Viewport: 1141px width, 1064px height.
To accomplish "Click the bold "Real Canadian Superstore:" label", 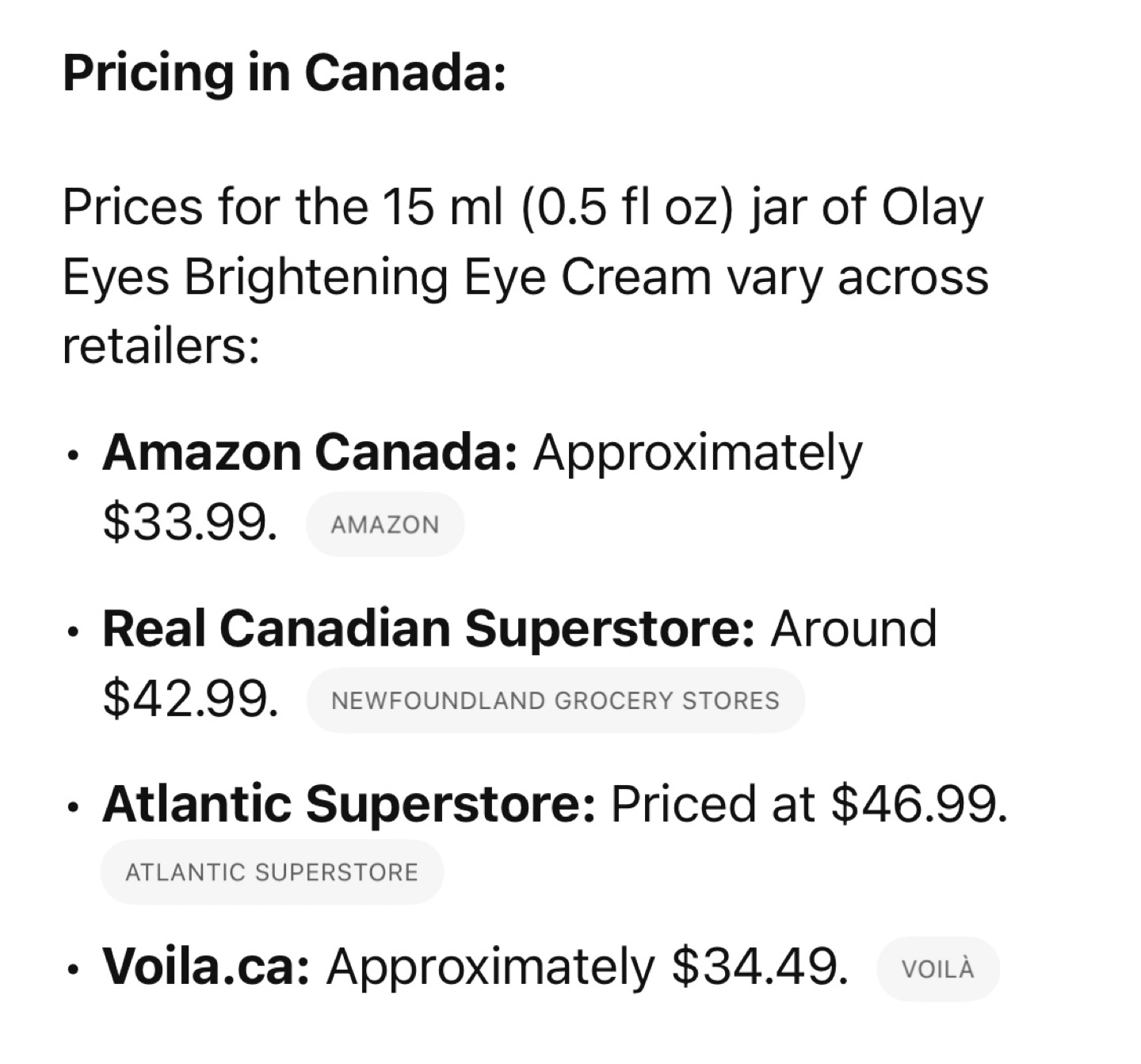I will coord(429,629).
